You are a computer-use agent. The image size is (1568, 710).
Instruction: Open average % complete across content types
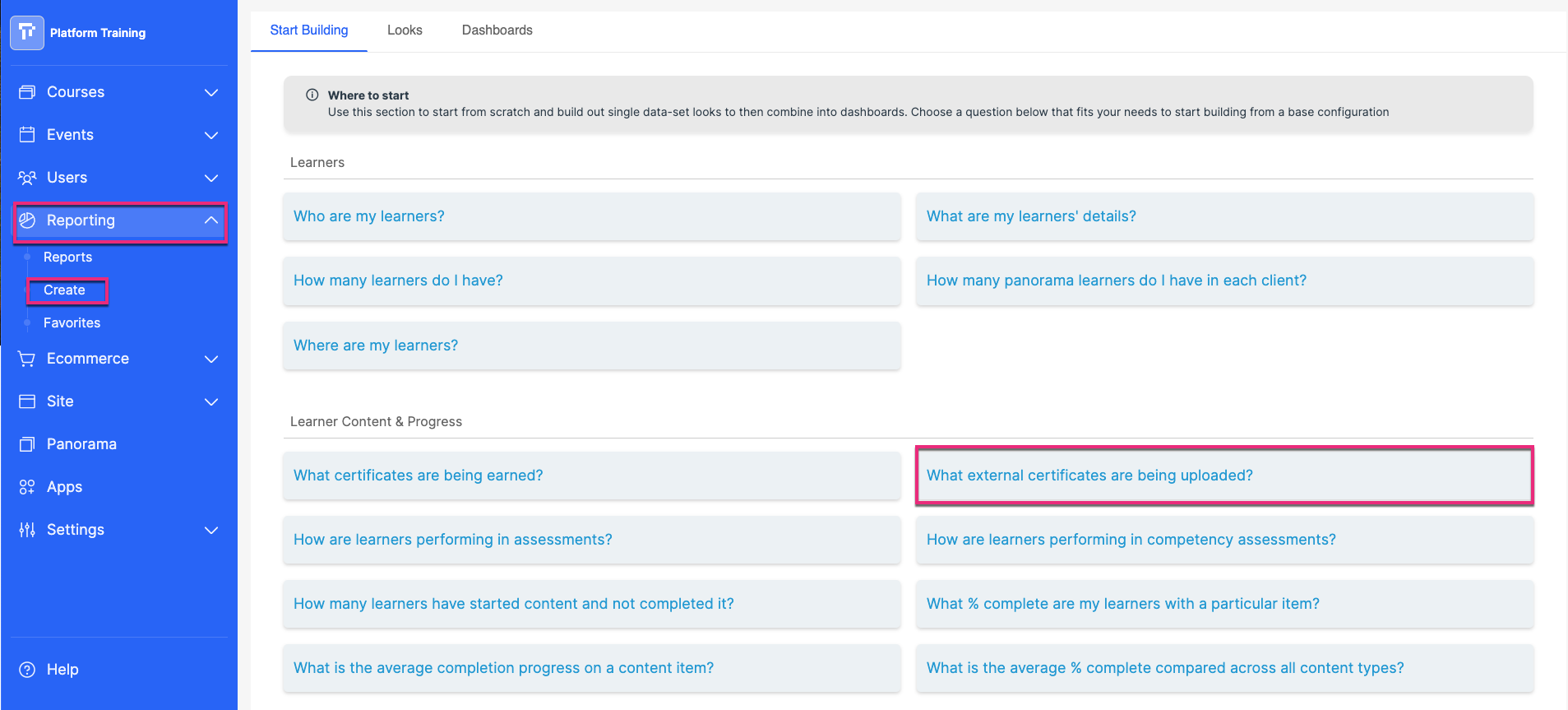click(x=1225, y=668)
